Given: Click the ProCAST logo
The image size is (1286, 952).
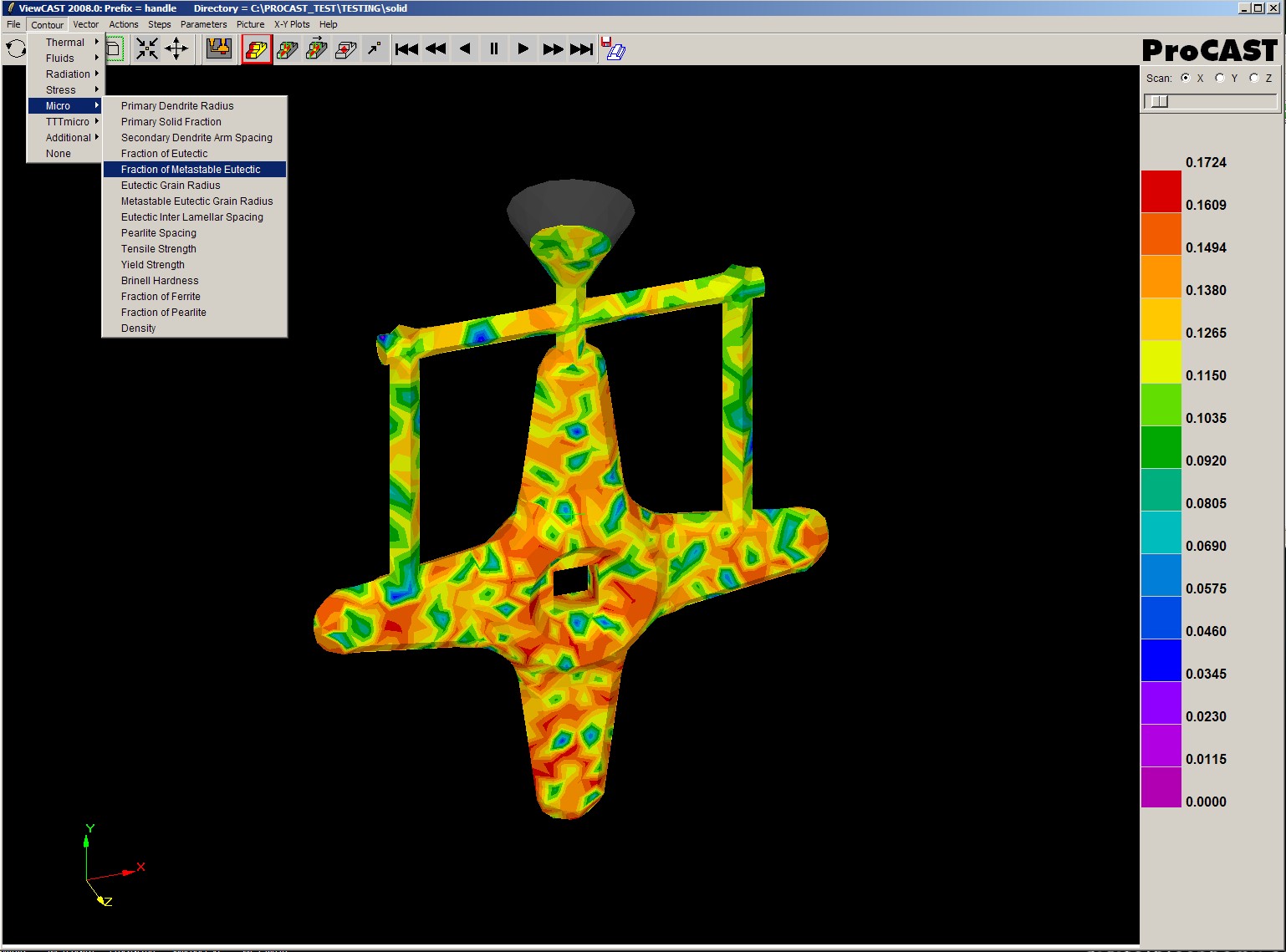Looking at the screenshot, I should [1210, 50].
